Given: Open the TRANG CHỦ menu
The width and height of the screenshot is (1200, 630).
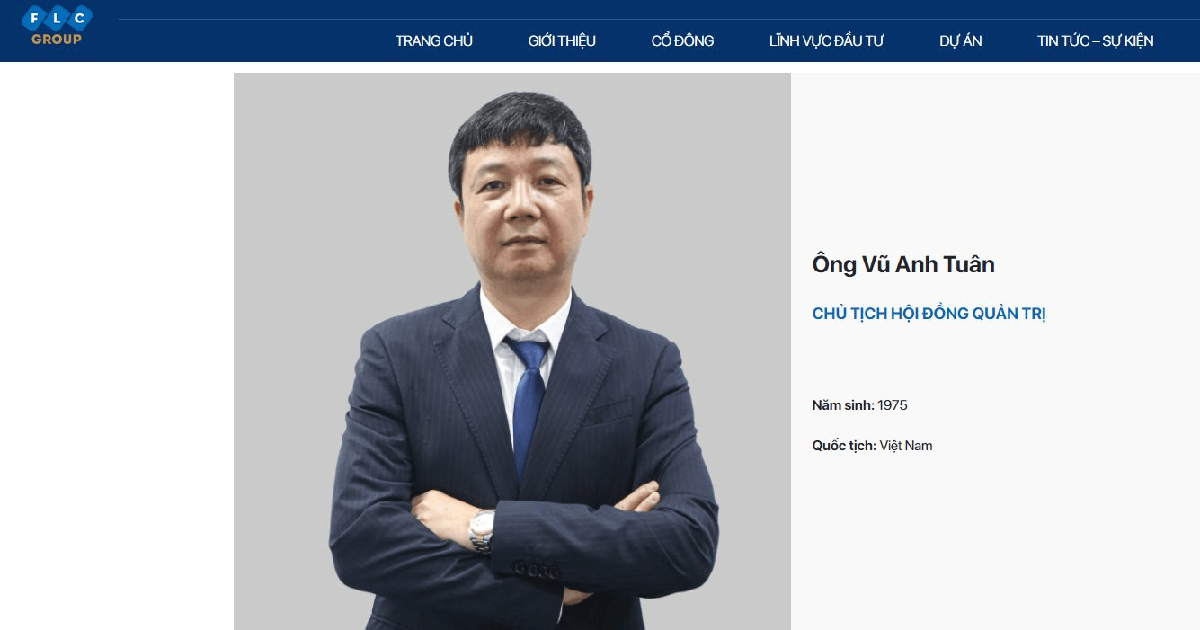Looking at the screenshot, I should pyautogui.click(x=434, y=41).
